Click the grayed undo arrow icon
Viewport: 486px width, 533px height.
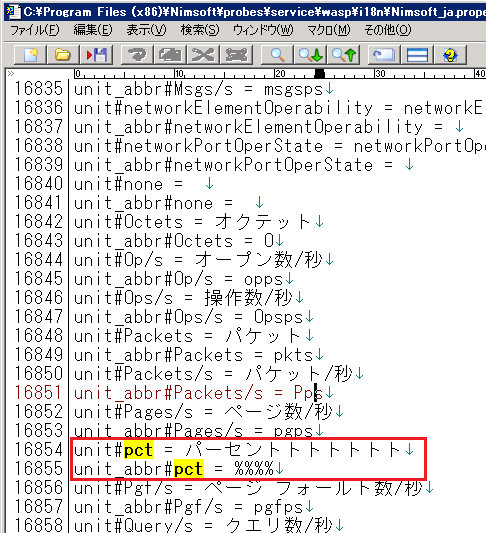pyautogui.click(x=137, y=54)
